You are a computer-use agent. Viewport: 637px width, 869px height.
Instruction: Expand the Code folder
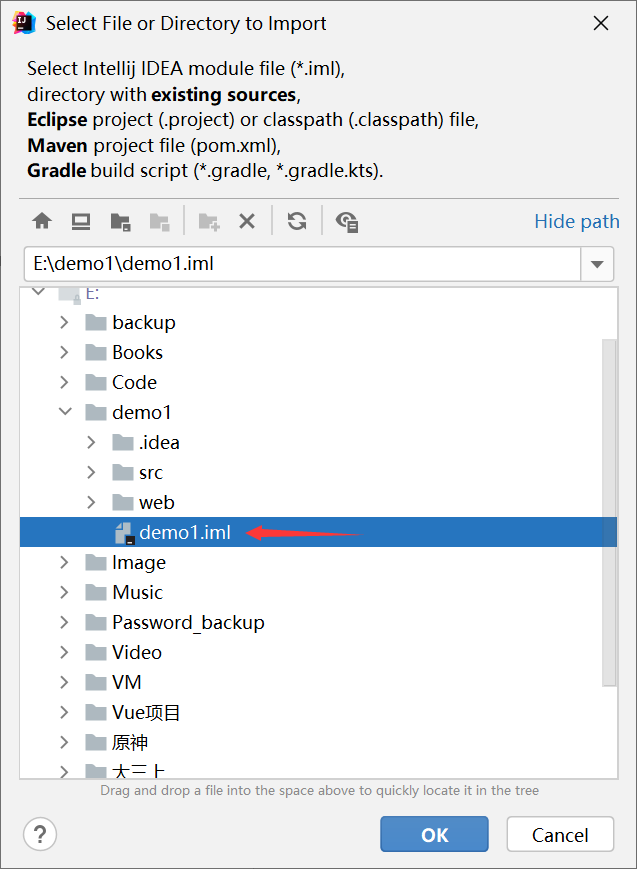pos(64,382)
